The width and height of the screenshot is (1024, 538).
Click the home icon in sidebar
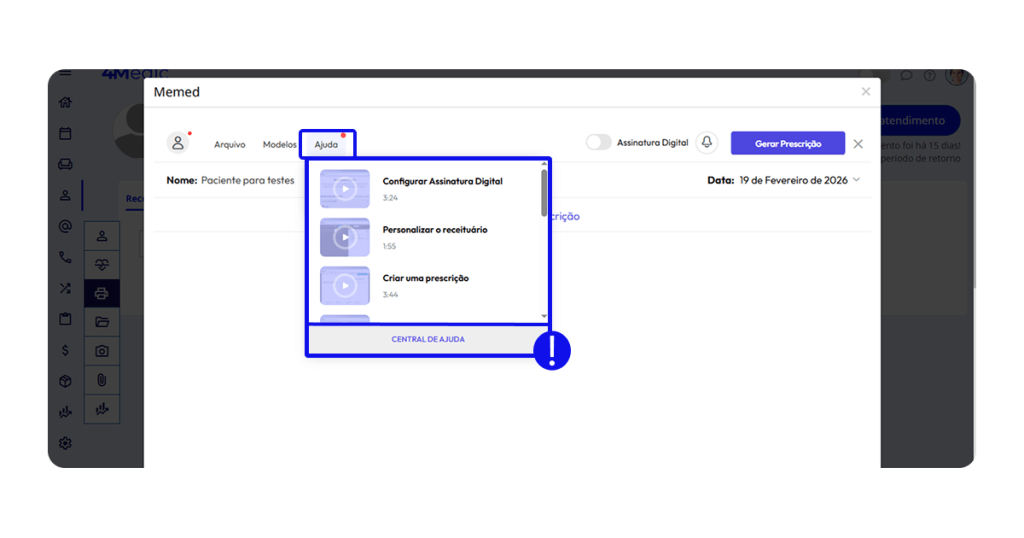click(65, 102)
